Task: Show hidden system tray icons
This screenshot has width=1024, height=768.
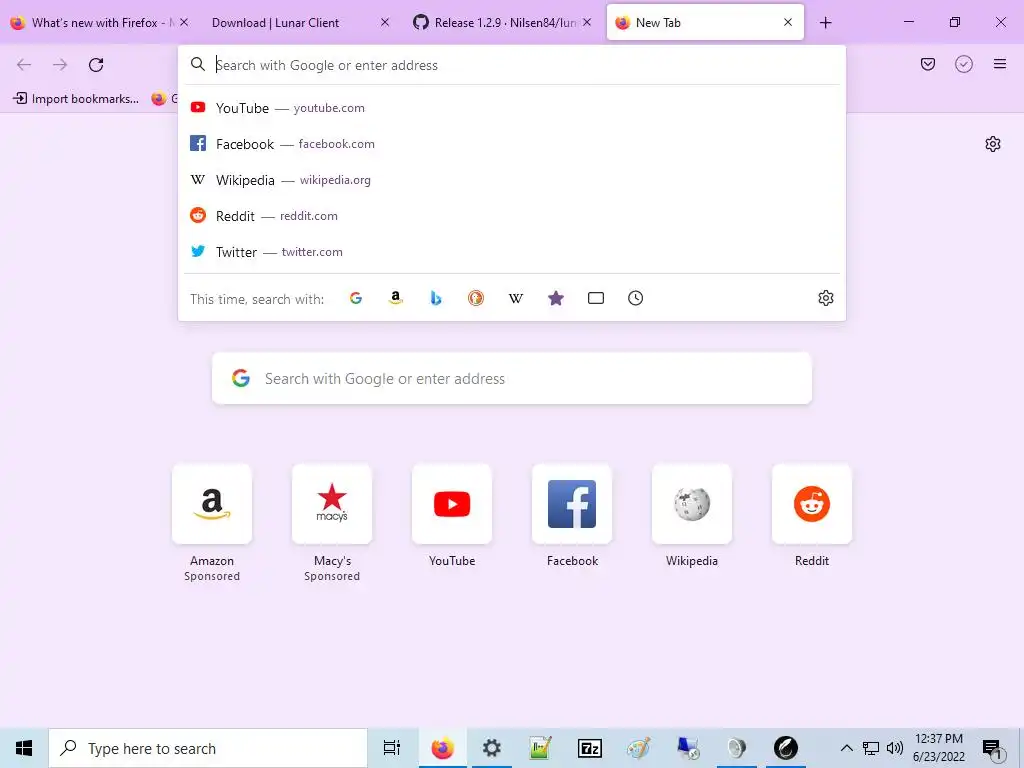Action: coord(846,748)
